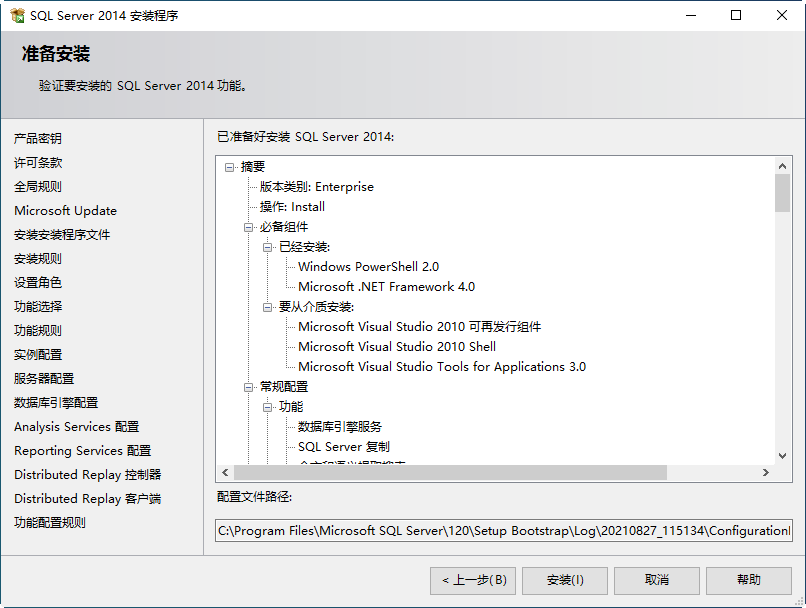806x608 pixels.
Task: Select 产品密钥 step in the sidebar
Action: coord(38,138)
